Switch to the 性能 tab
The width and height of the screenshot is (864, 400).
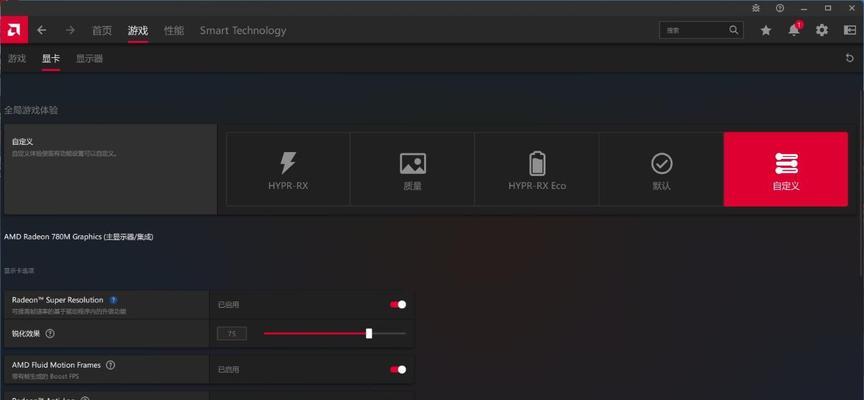tap(174, 31)
